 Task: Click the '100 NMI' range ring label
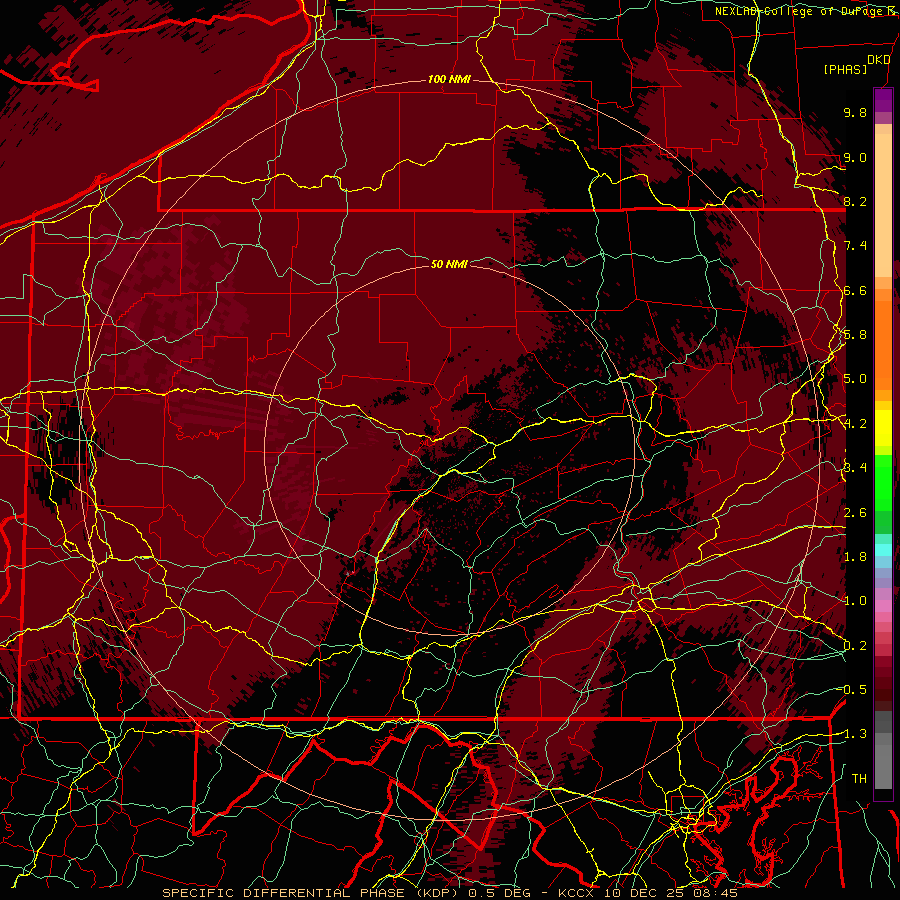click(x=449, y=79)
